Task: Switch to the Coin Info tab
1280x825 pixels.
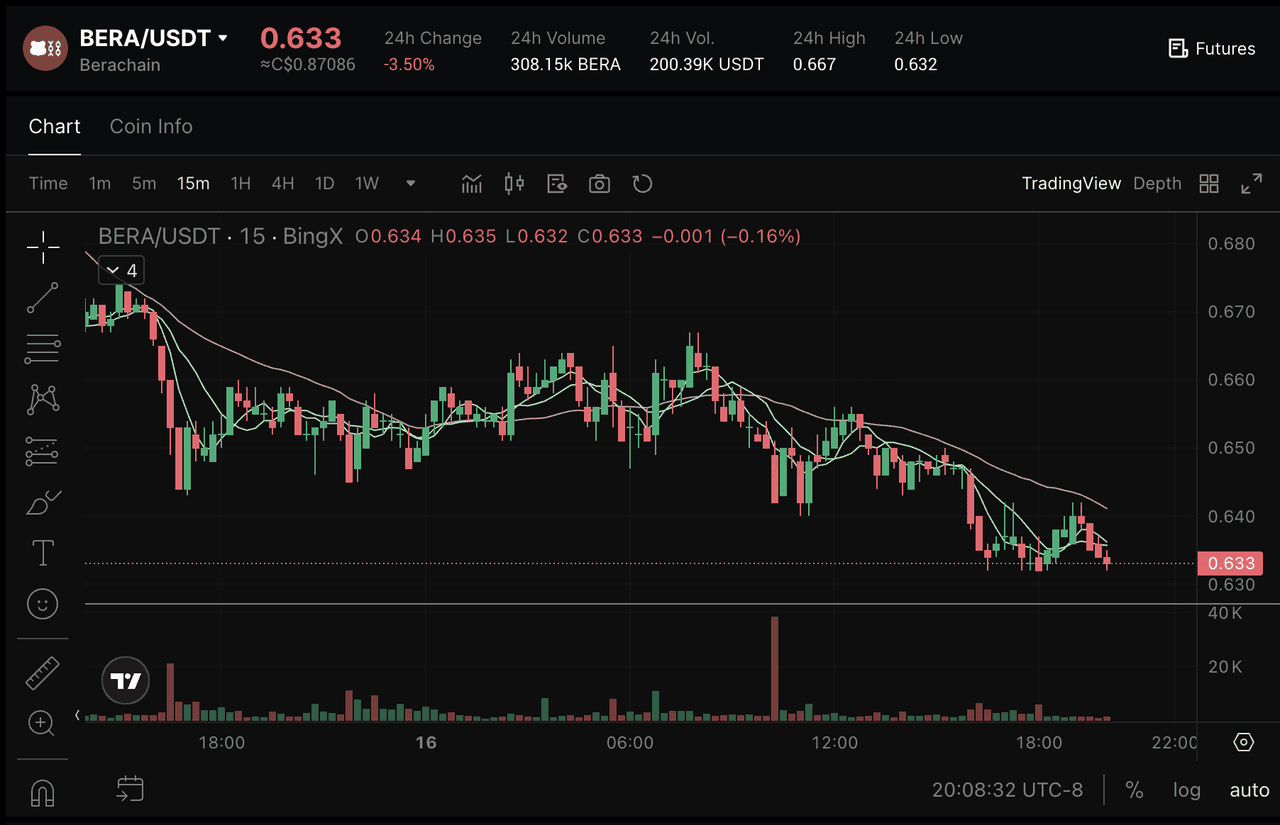Action: click(151, 127)
